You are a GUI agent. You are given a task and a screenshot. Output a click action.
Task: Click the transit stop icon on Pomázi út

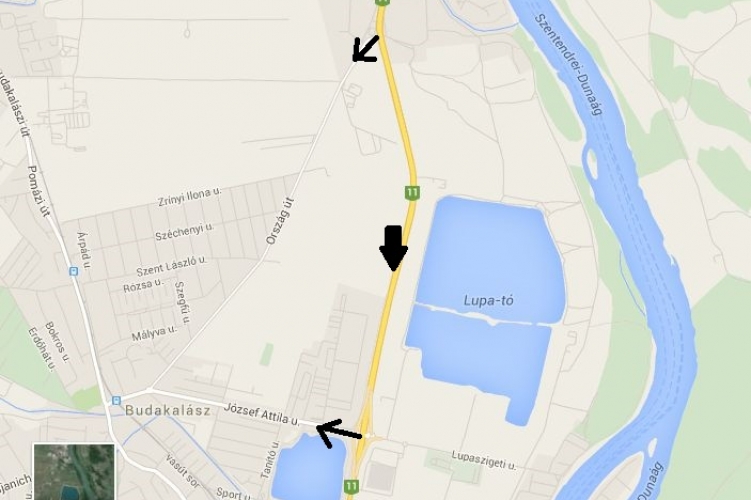[x=73, y=272]
